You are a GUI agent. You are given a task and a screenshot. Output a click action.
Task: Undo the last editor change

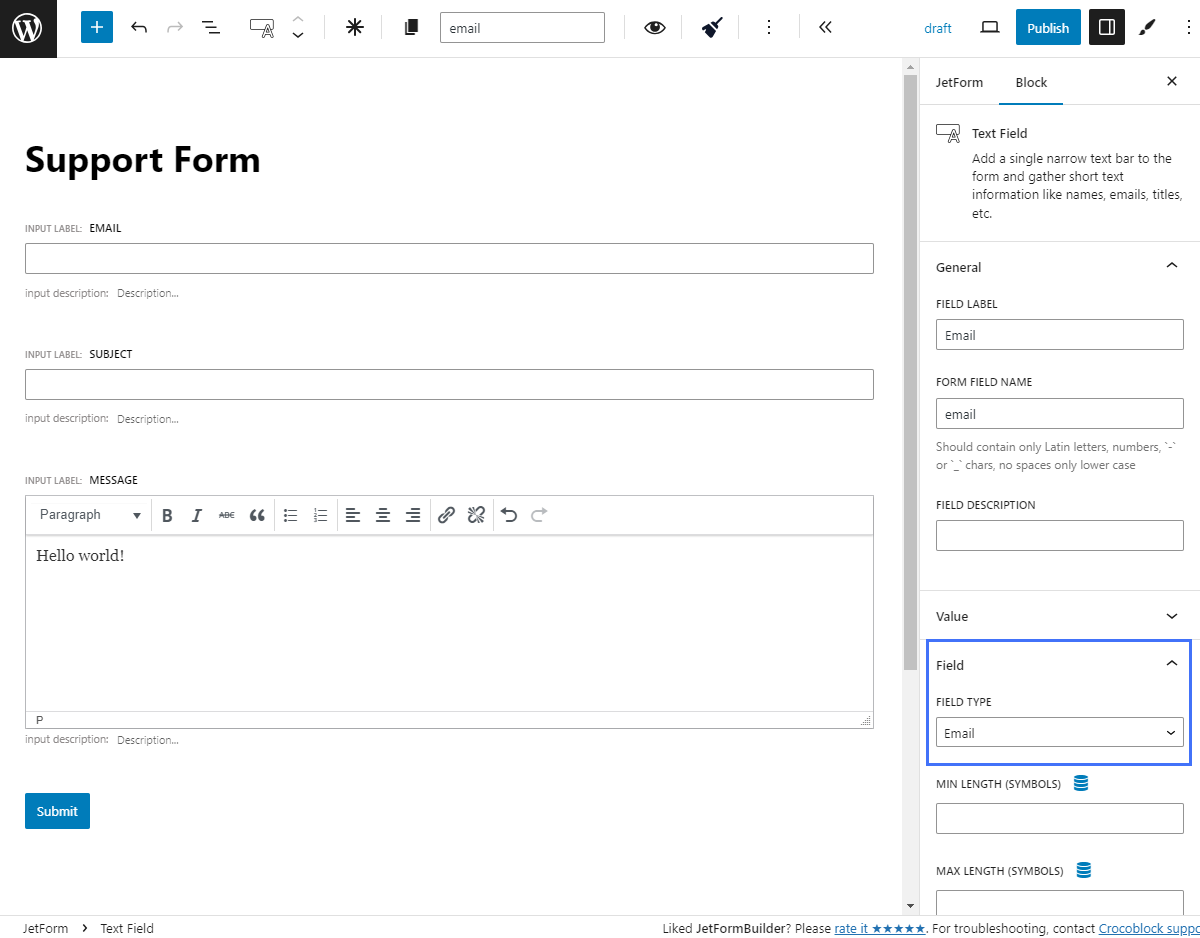click(x=139, y=28)
